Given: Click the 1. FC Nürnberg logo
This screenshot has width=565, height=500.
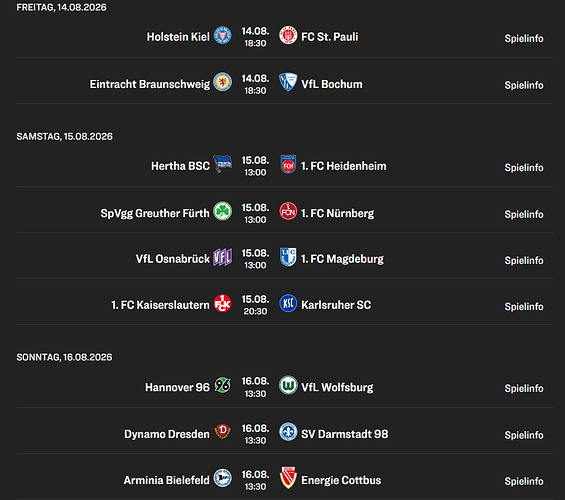Looking at the screenshot, I should coord(288,211).
